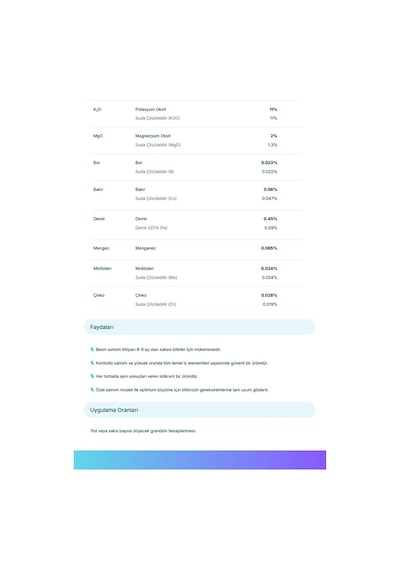Click the leaf bullet icon beside the first benefit
The image size is (400, 570).
(x=92, y=349)
